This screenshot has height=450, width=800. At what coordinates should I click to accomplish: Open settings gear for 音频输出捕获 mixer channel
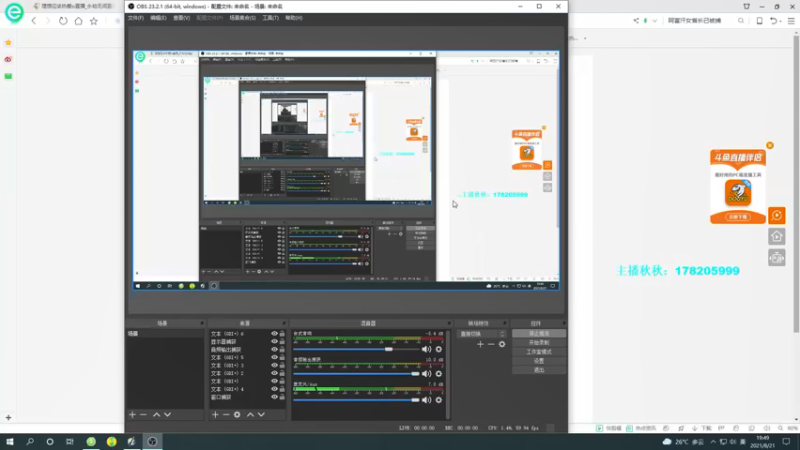pyautogui.click(x=439, y=374)
